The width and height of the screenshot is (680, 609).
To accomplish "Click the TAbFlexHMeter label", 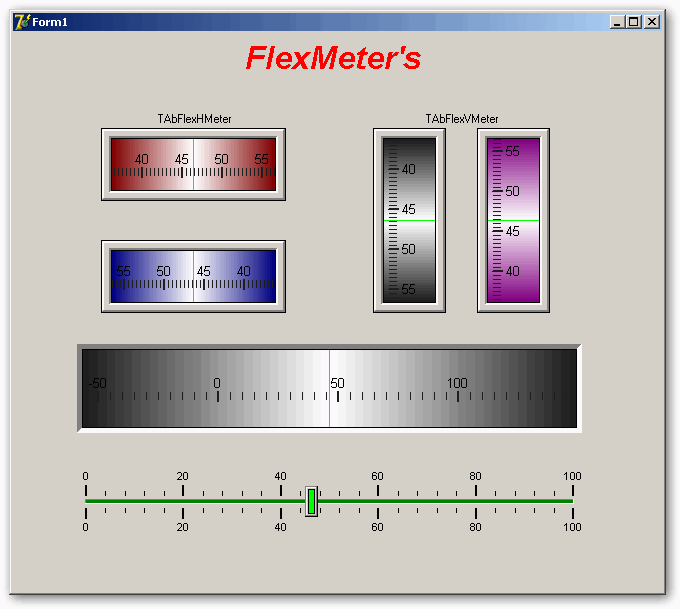I will (x=194, y=119).
